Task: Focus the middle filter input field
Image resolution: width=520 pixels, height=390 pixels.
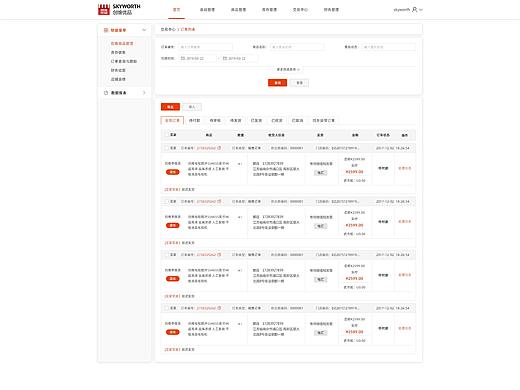Action: pyautogui.click(x=297, y=47)
